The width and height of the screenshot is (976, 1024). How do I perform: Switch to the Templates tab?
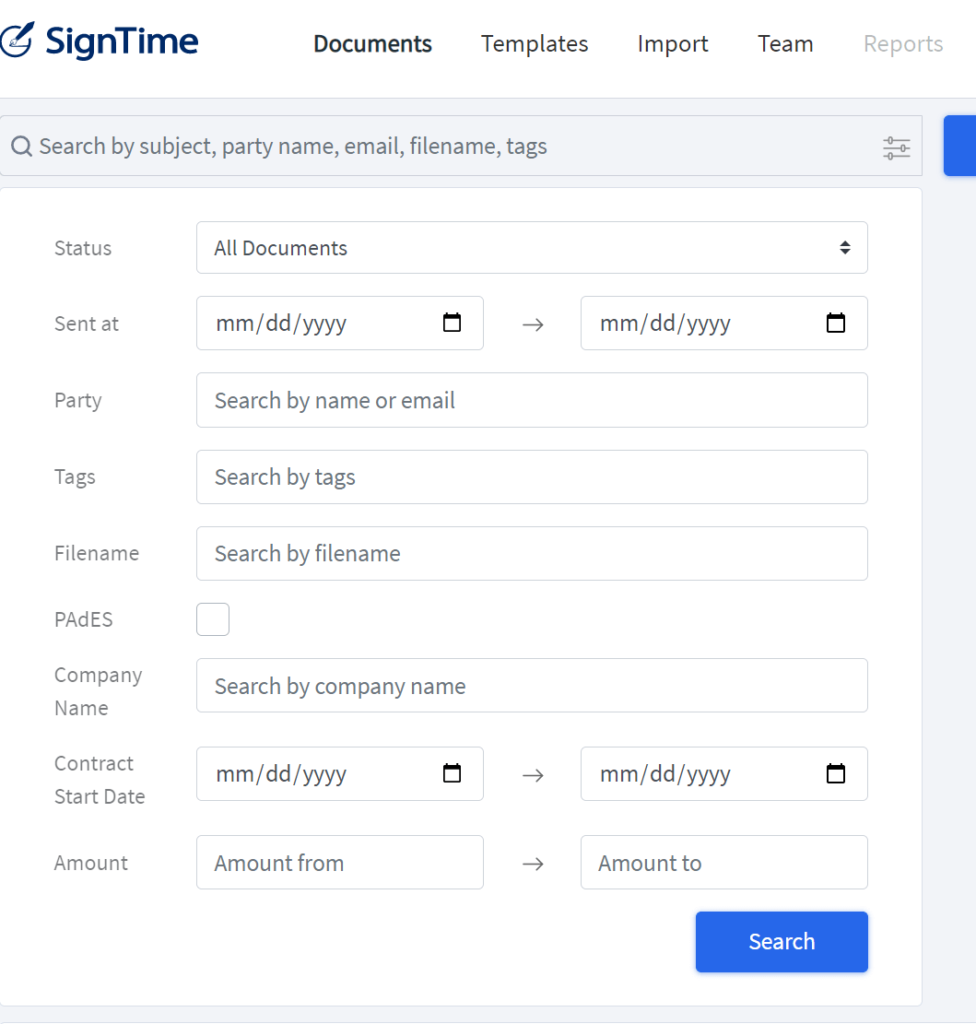[x=534, y=44]
